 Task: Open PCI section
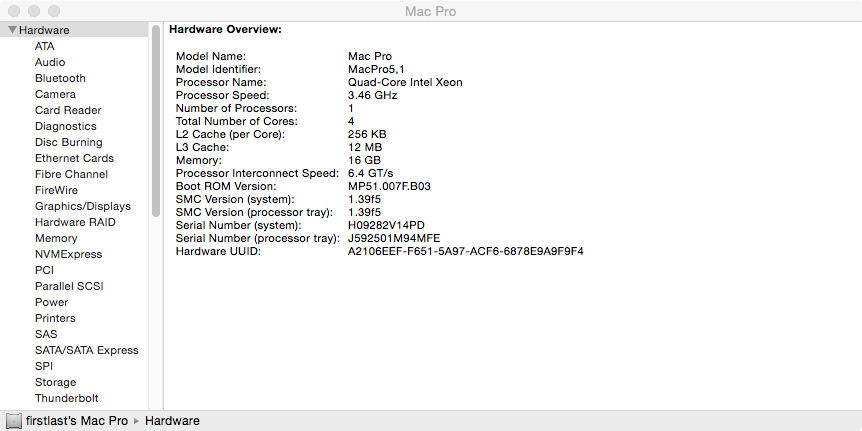45,270
